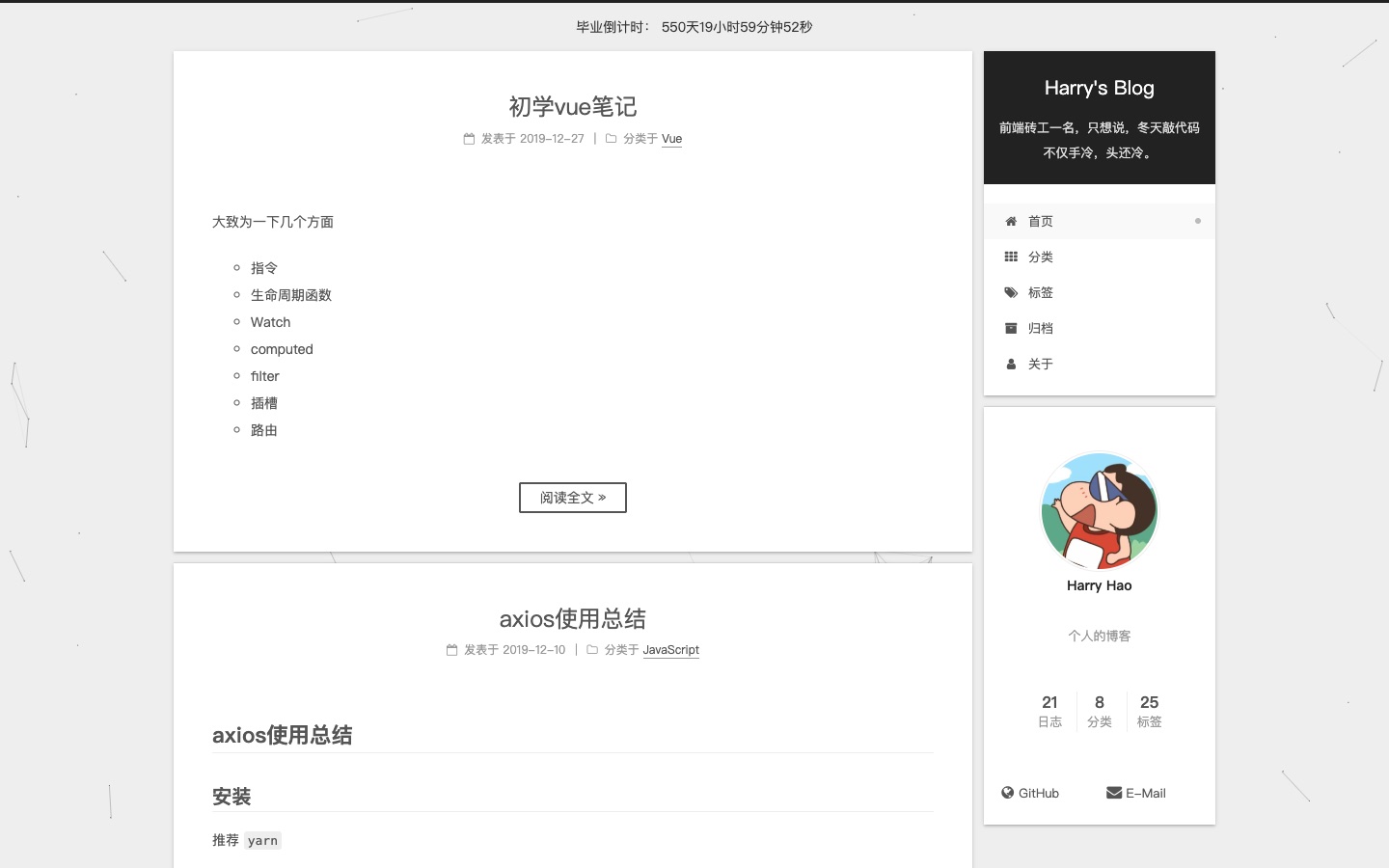Click the Harry Hao author name
Image resolution: width=1389 pixels, height=868 pixels.
tap(1100, 585)
